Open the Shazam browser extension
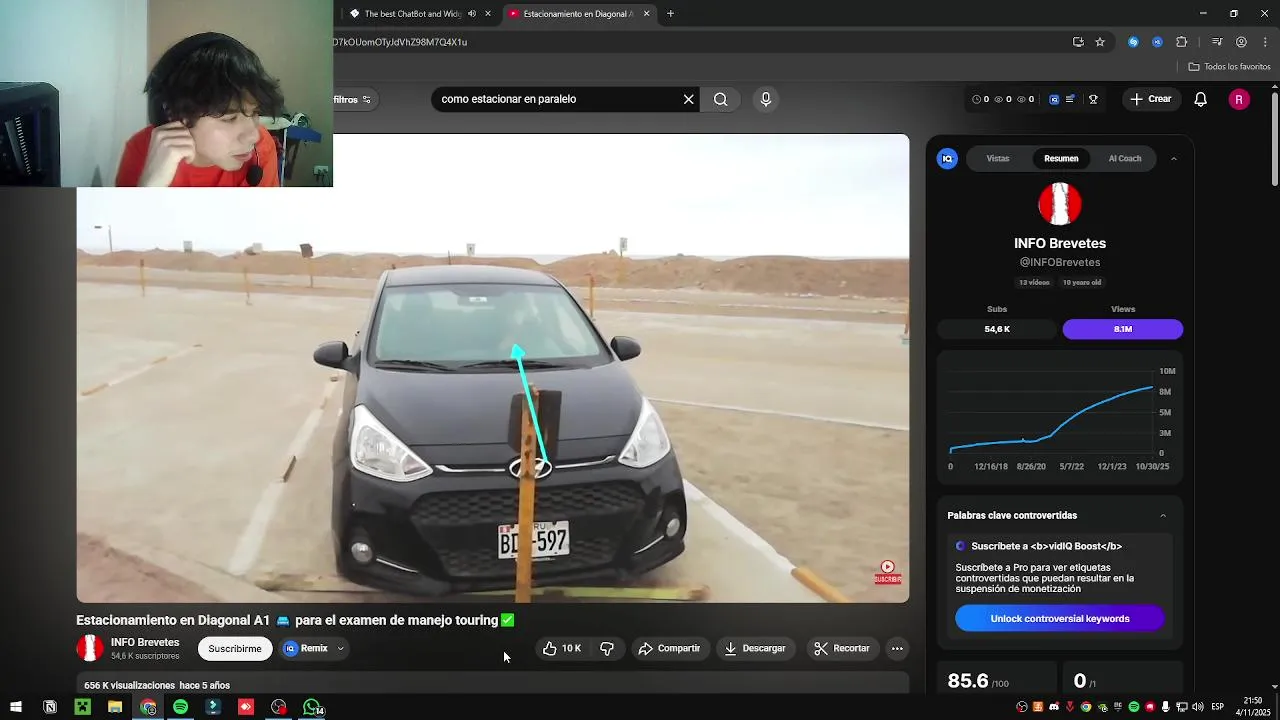 click(x=1133, y=42)
